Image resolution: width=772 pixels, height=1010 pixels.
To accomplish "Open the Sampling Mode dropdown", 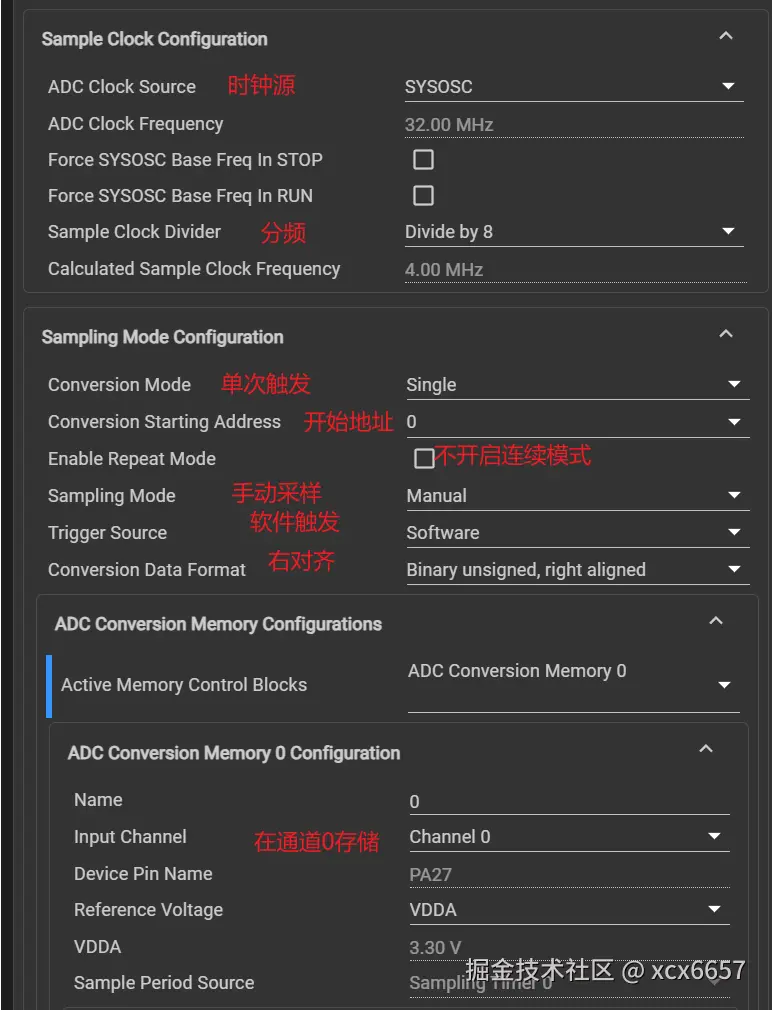I will click(x=576, y=496).
